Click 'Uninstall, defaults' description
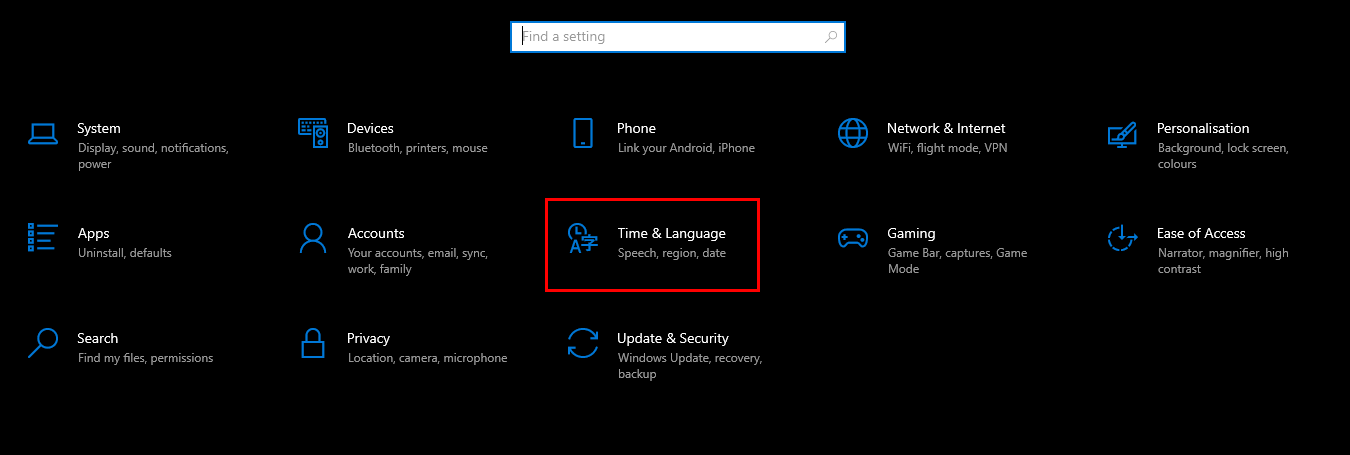The width and height of the screenshot is (1350, 455). [x=125, y=253]
